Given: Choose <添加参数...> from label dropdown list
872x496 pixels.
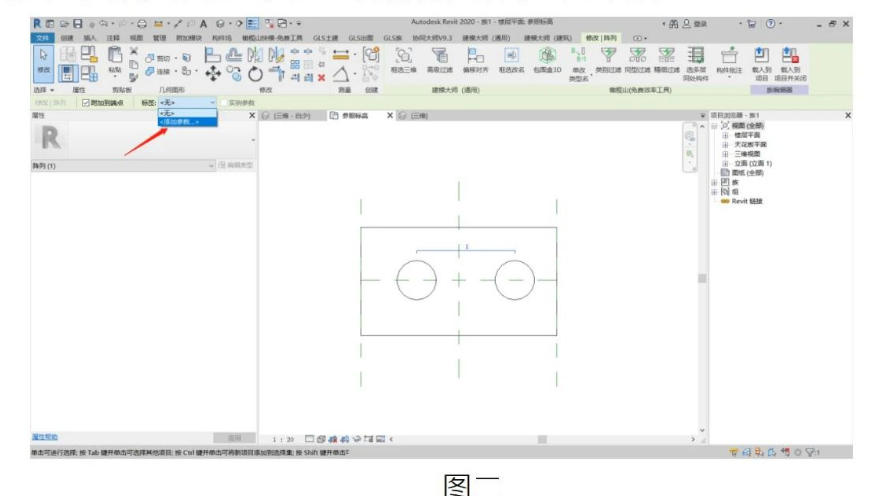Looking at the screenshot, I should [x=187, y=122].
